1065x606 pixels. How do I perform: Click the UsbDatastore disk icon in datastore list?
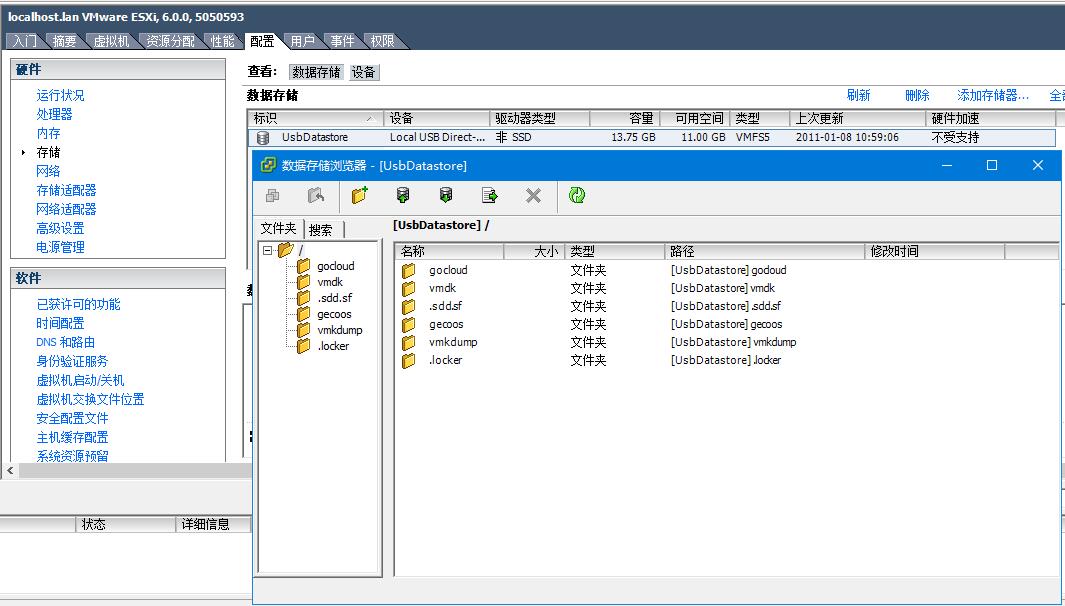point(263,137)
